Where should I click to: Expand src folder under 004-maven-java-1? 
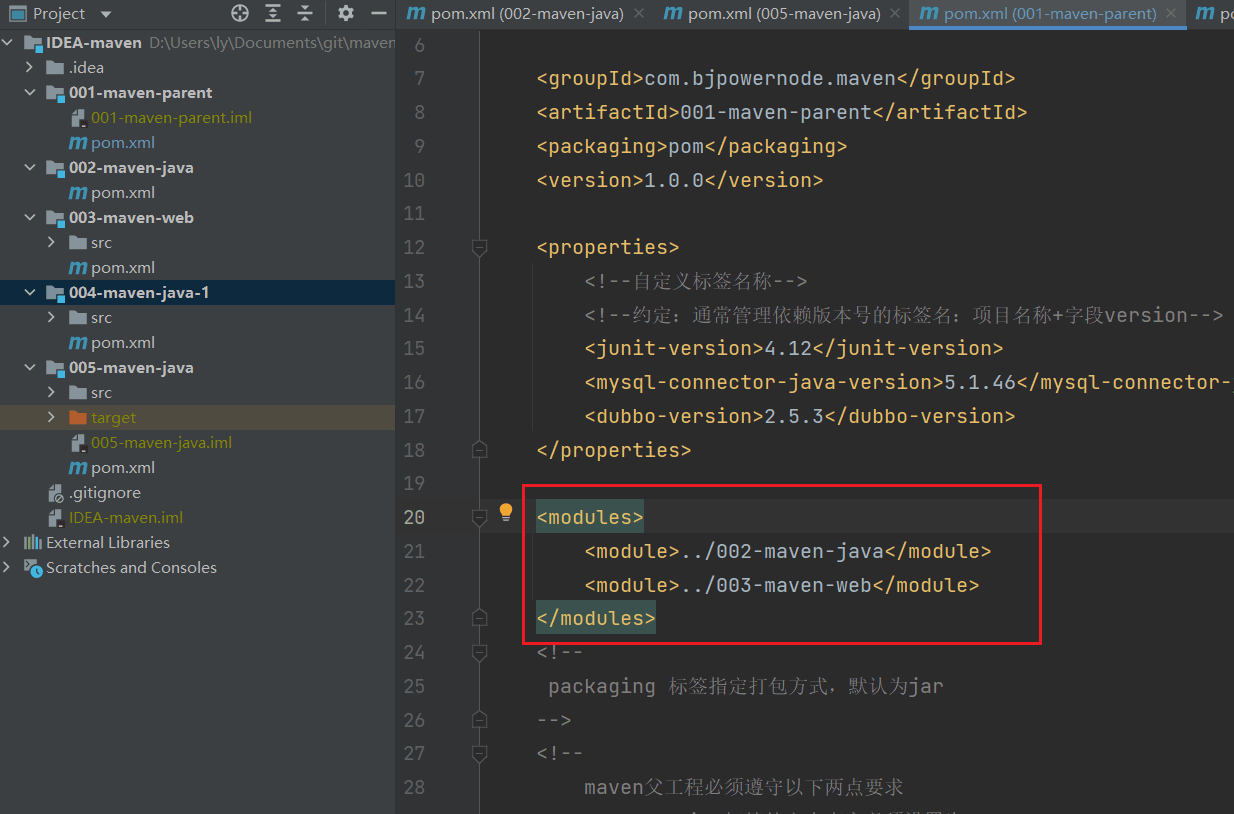coord(52,318)
